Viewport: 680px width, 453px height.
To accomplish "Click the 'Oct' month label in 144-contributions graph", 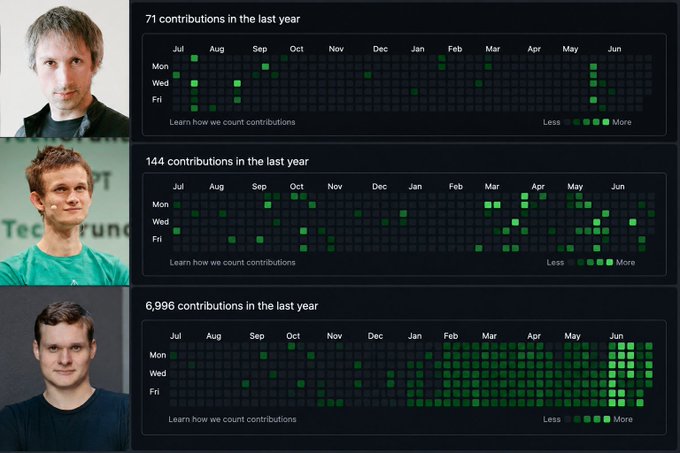I will pyautogui.click(x=297, y=186).
